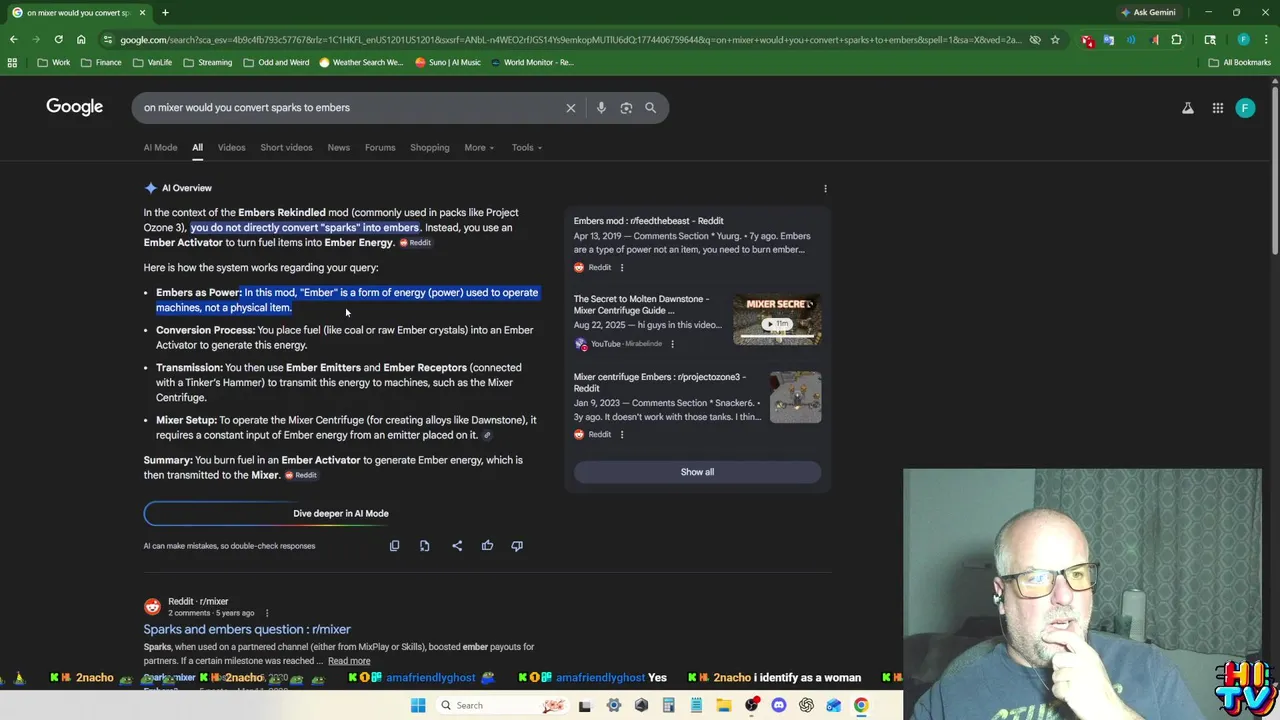Open options for the YouTube Mirabelinde source

[672, 344]
